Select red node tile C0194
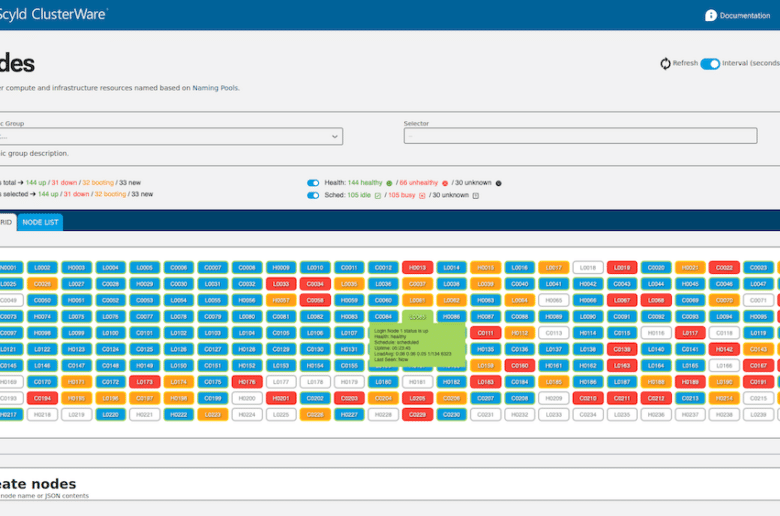The image size is (780, 516). 42,399
